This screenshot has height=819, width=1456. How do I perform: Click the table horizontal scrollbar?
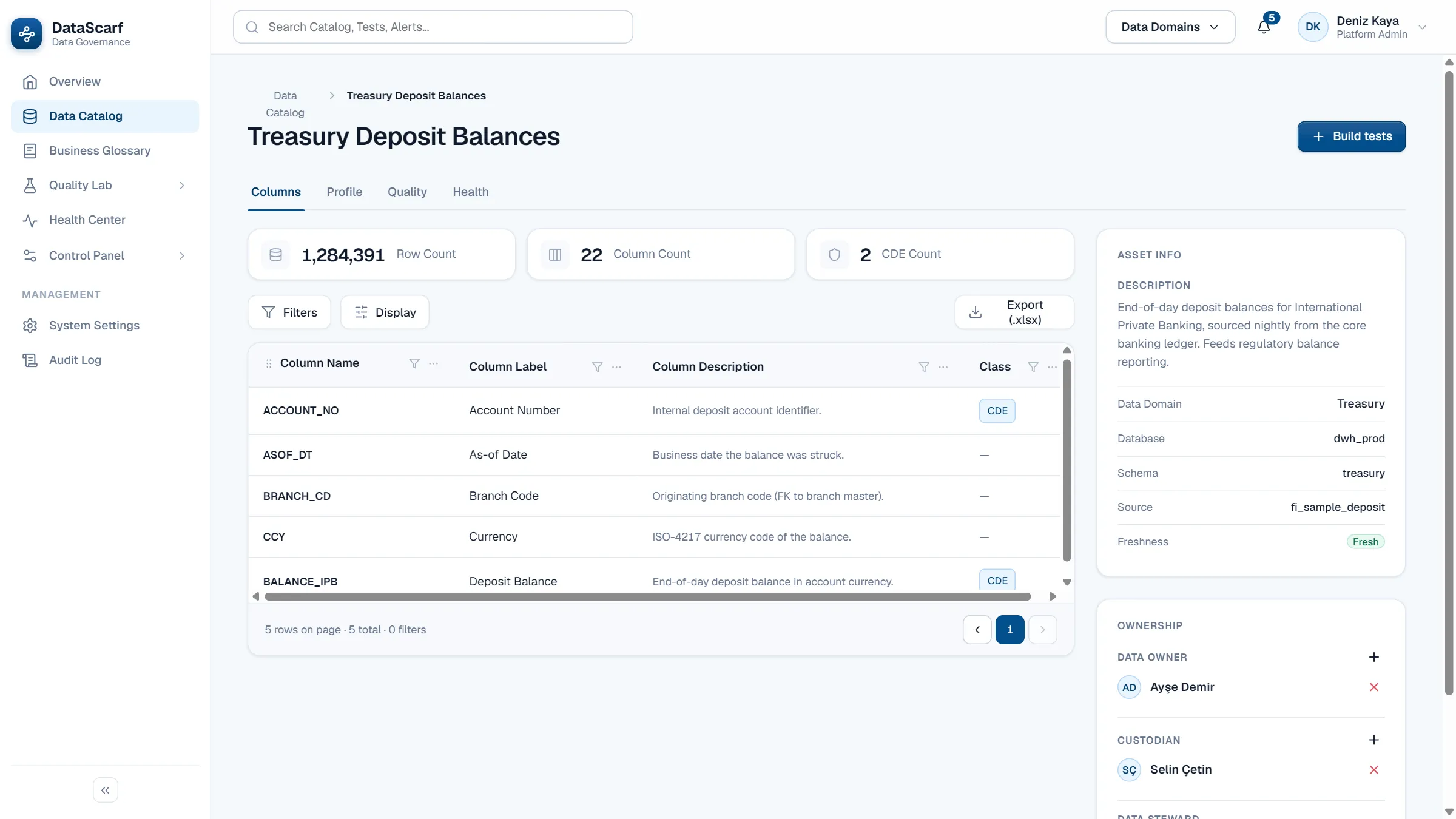coord(647,596)
